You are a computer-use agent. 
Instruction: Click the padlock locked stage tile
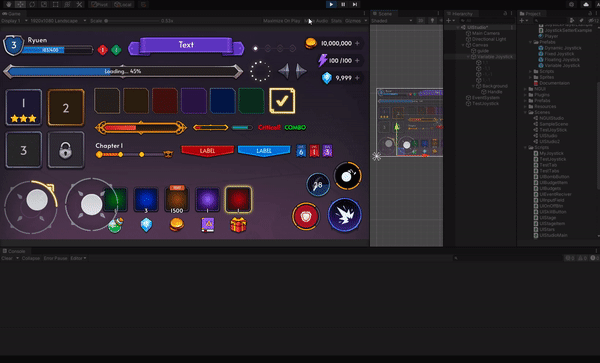[x=65, y=150]
